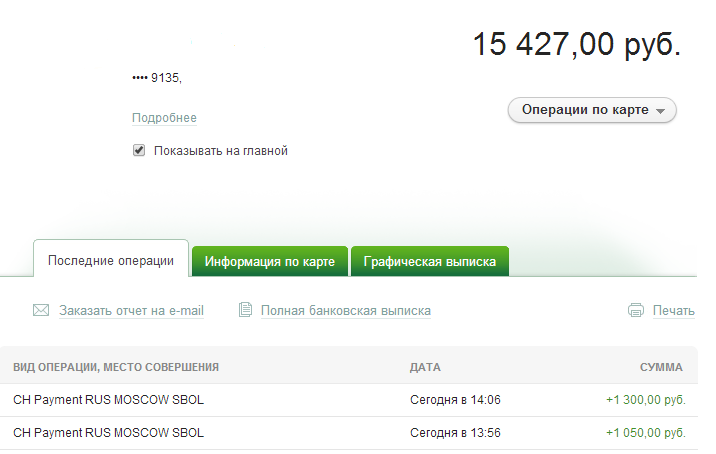Screen dimensions: 716x454
Task: Follow the 'Подробнее' link
Action: coord(164,118)
